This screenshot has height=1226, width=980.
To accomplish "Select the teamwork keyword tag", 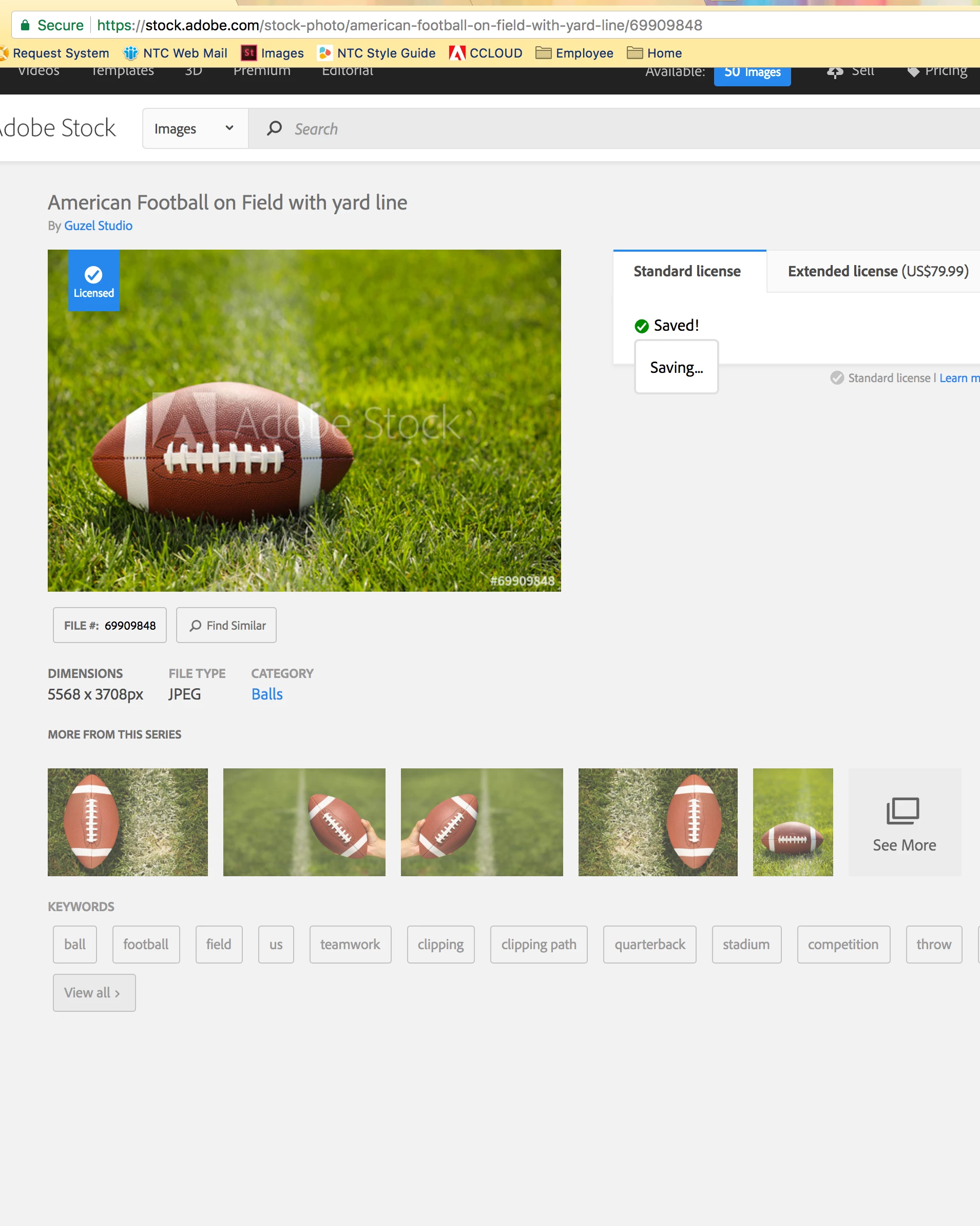I will (x=350, y=944).
